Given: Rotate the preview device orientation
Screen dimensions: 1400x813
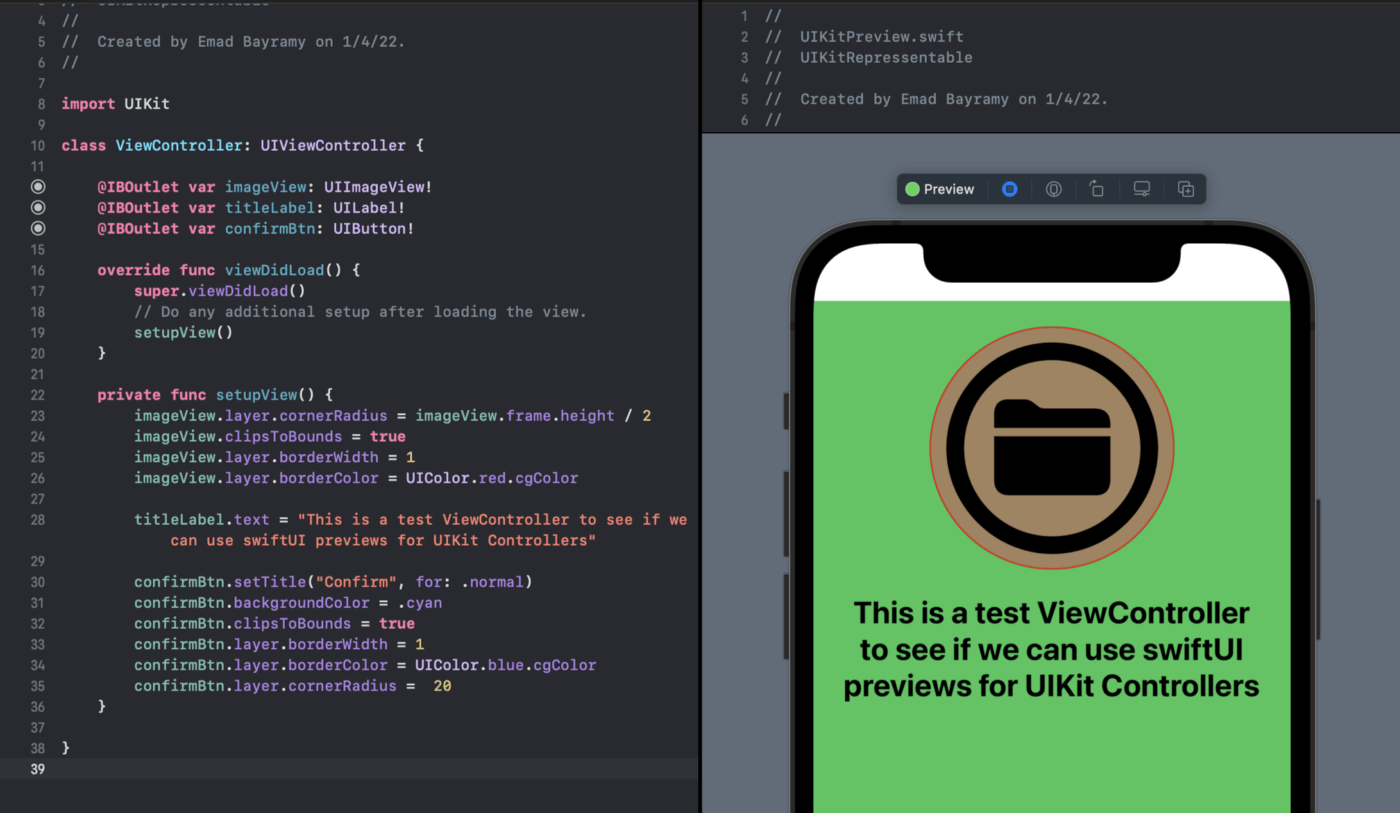Looking at the screenshot, I should [x=1097, y=188].
